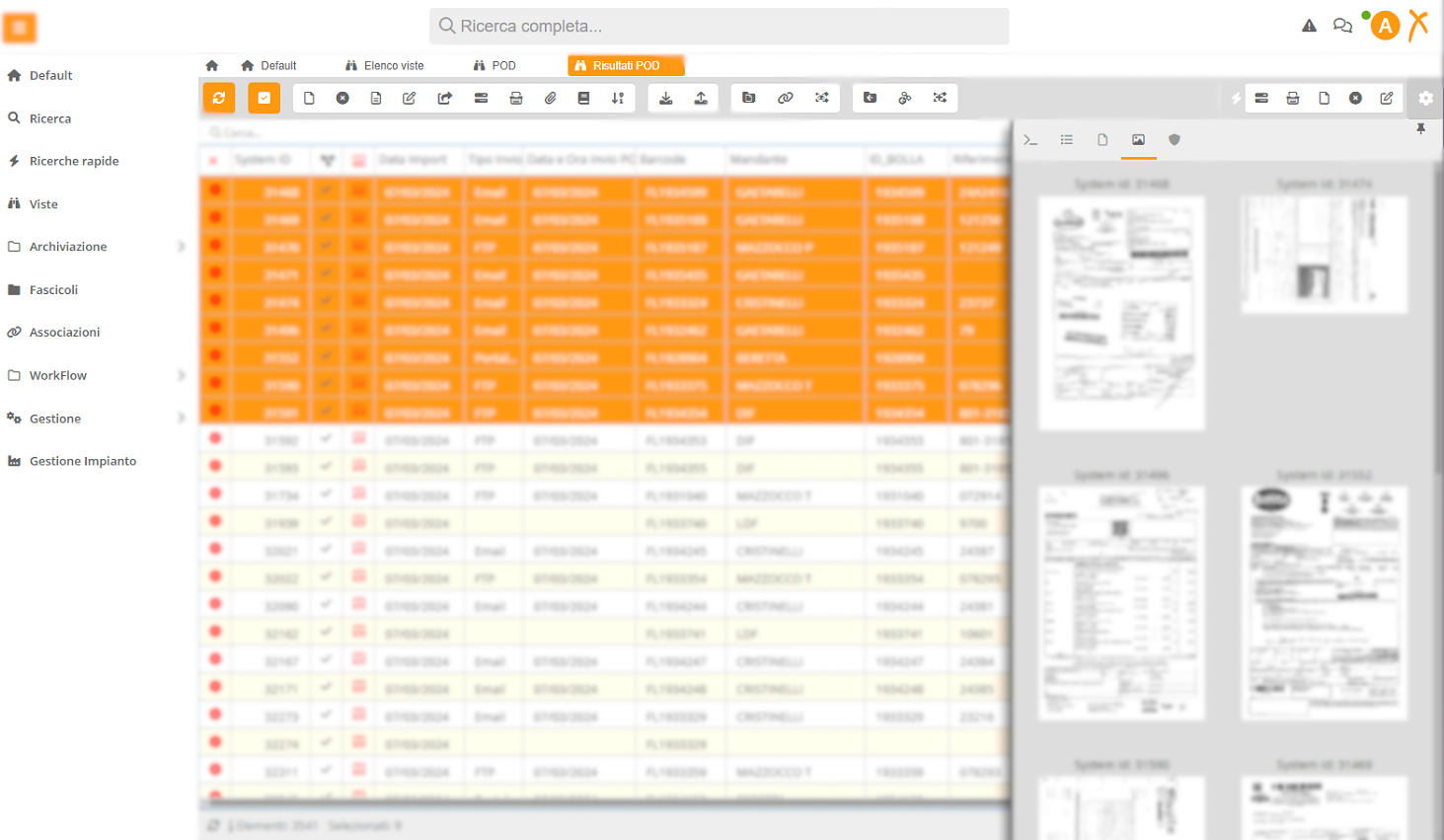Open thumbnail for System Id 31474
1444x840 pixels.
click(1325, 255)
